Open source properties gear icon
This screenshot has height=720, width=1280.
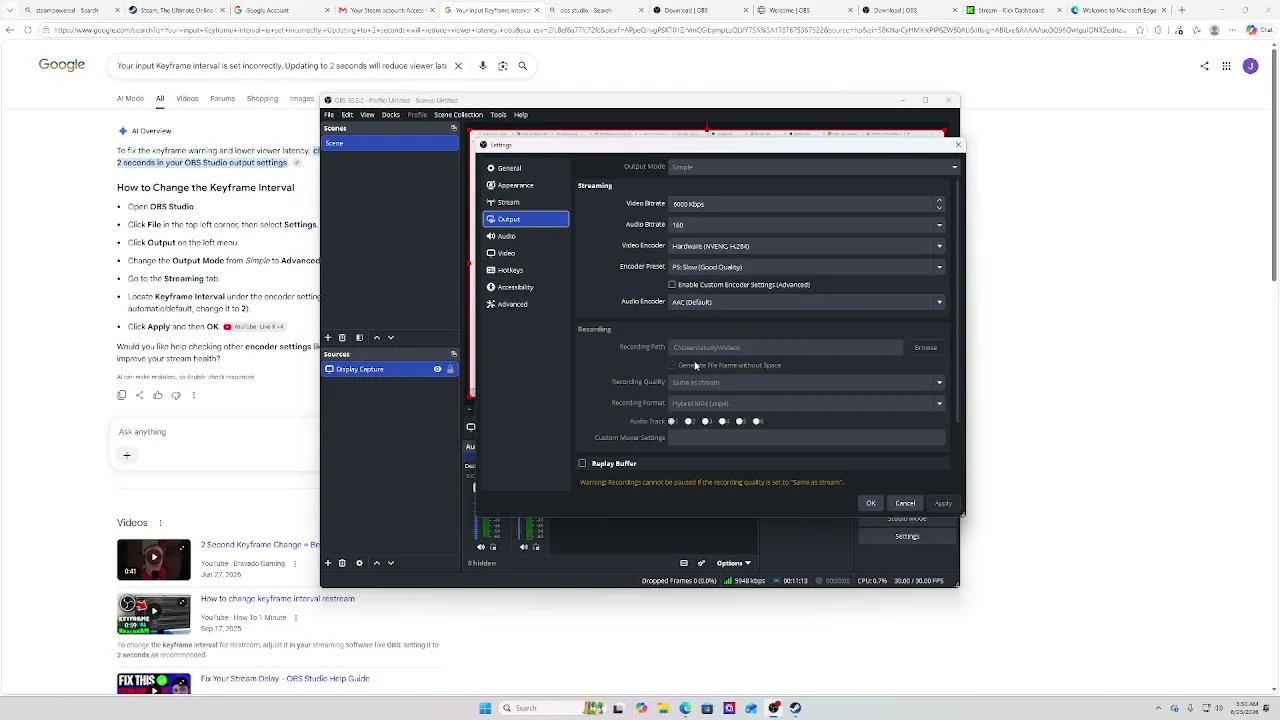click(359, 563)
